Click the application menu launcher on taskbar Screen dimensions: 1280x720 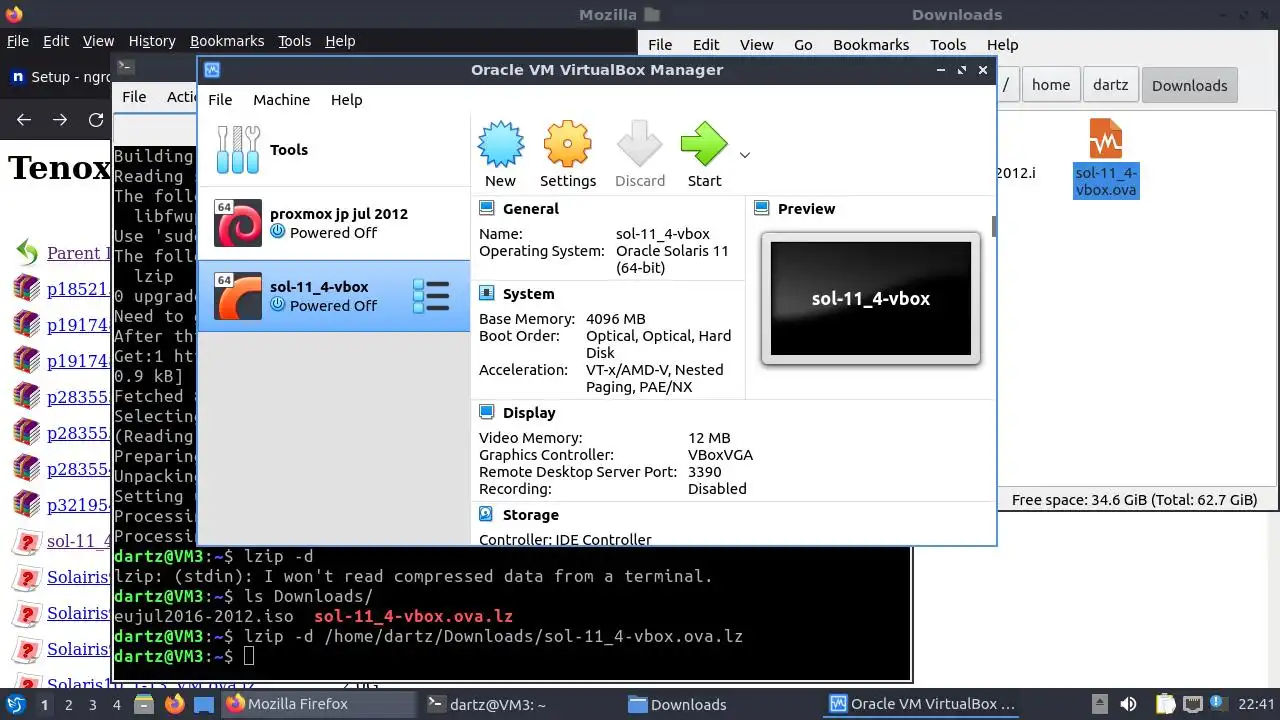tap(16, 704)
